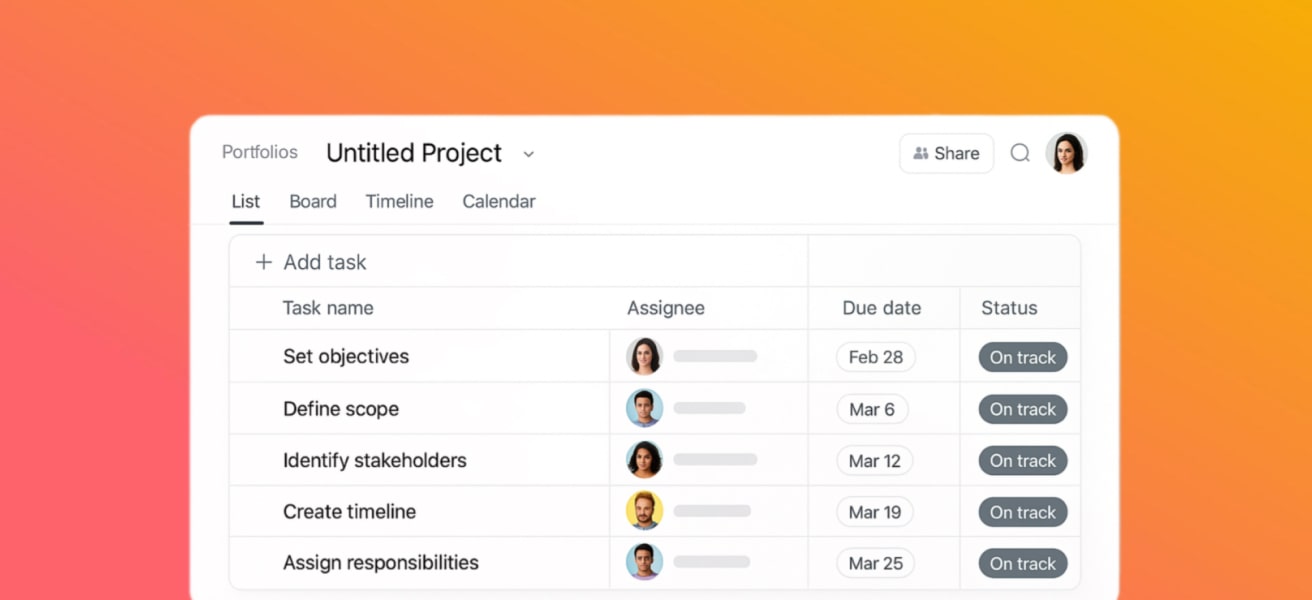Open the search magnifier icon
Image resolution: width=1312 pixels, height=600 pixels.
point(1019,153)
